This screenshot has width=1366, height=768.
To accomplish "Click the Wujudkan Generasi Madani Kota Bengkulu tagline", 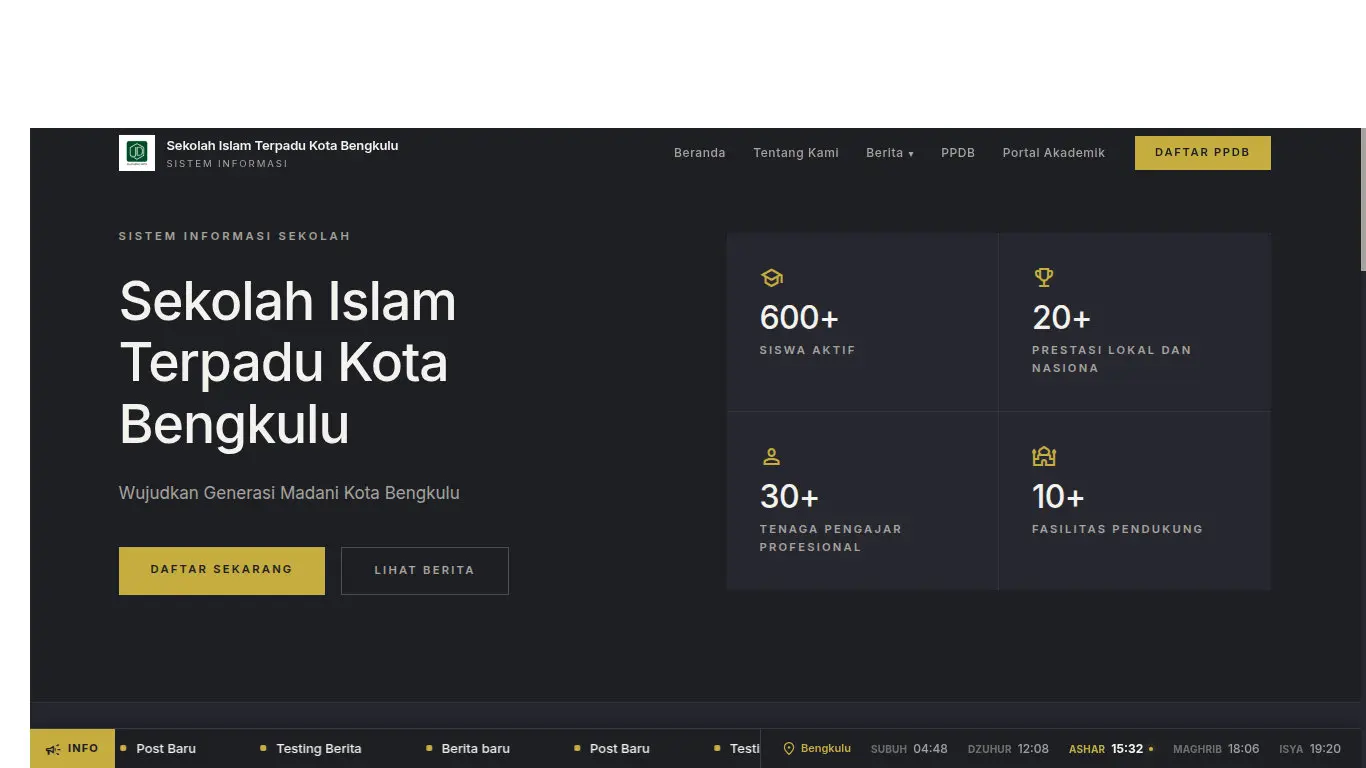I will [289, 493].
